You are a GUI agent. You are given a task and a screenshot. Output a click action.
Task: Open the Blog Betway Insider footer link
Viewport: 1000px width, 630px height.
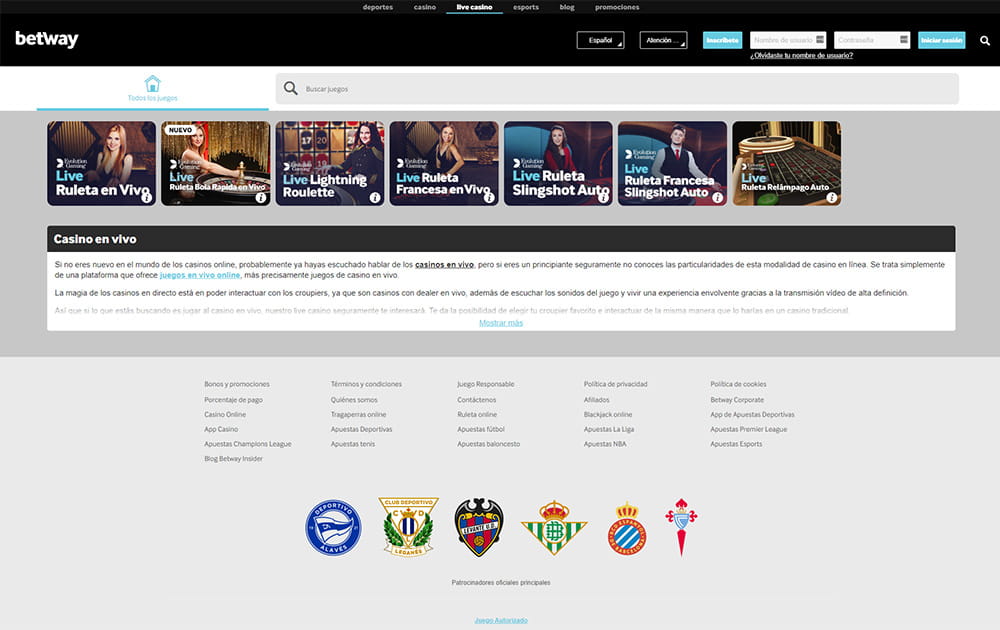[x=233, y=459]
